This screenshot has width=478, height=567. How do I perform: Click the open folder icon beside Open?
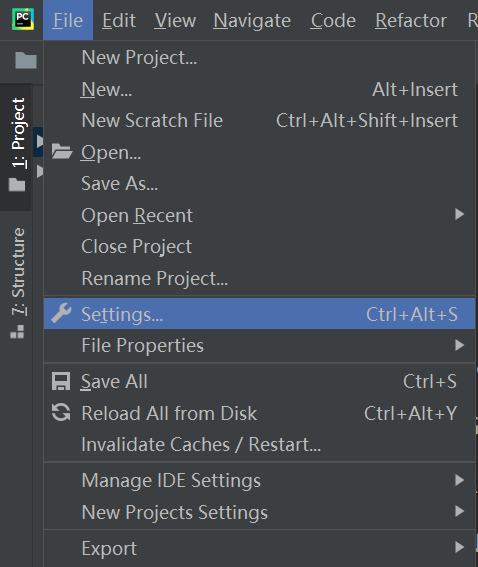coord(62,152)
